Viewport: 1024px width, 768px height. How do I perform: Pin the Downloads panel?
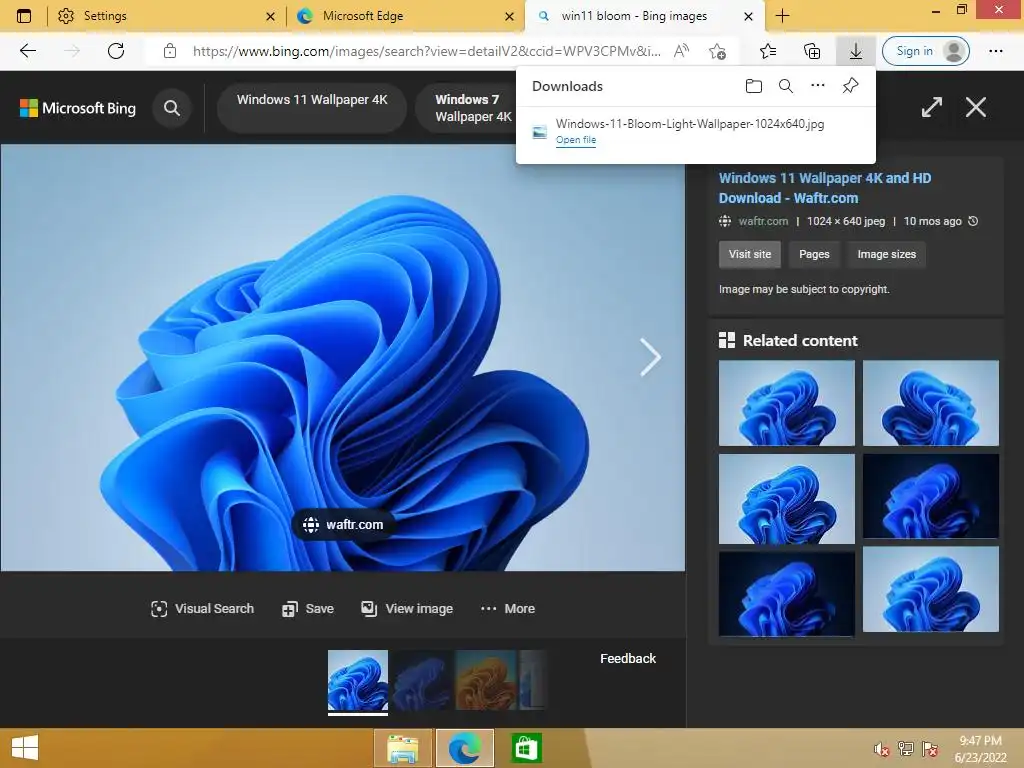pyautogui.click(x=850, y=86)
